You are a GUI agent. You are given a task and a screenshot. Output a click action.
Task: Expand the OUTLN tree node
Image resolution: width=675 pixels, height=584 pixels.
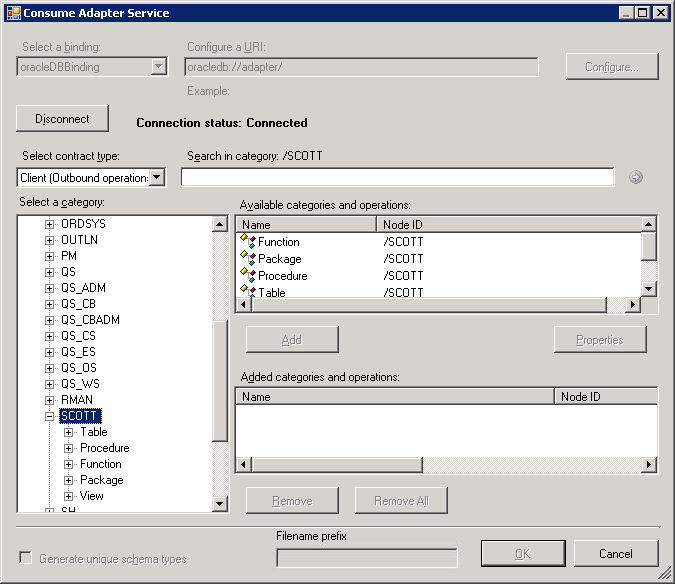pos(50,240)
